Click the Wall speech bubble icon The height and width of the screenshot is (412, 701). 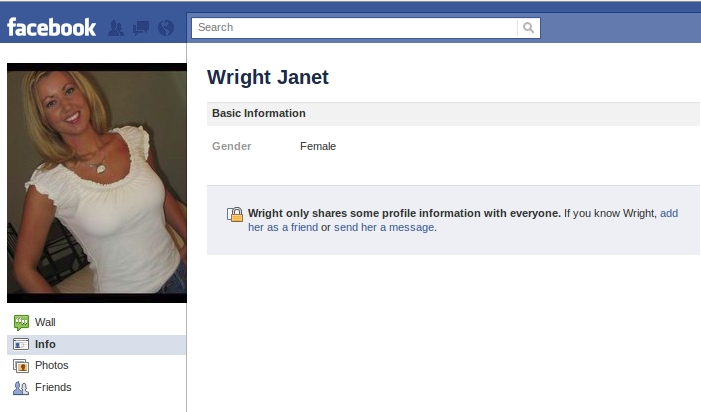(21, 322)
